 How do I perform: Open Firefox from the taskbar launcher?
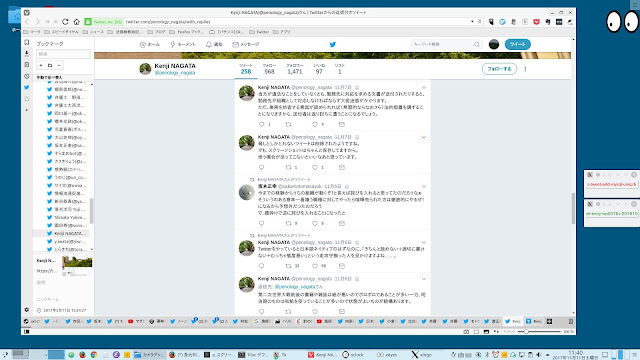(82, 354)
